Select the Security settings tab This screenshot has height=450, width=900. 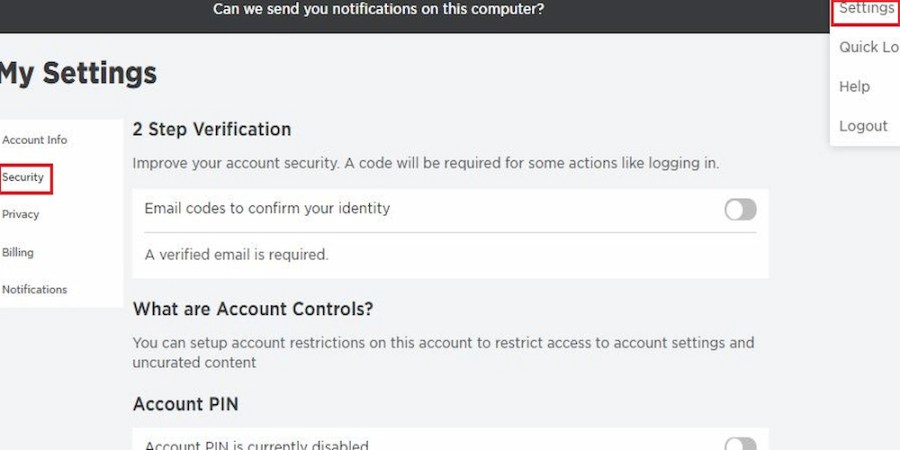24,178
